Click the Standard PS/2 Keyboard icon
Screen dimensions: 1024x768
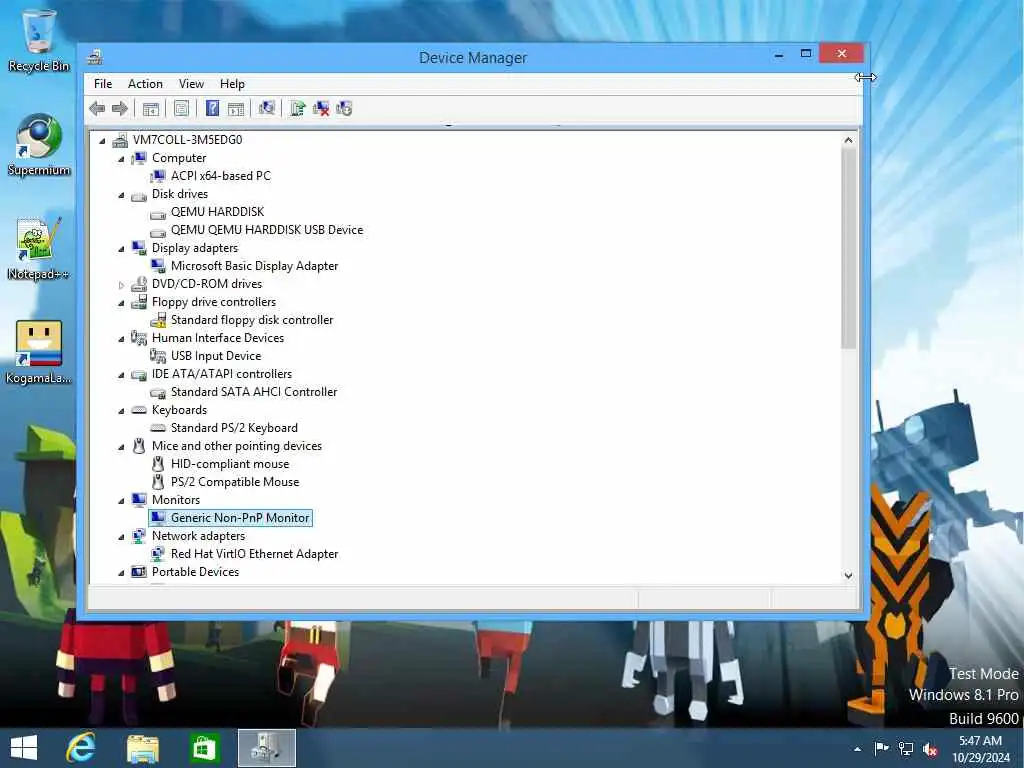(x=157, y=428)
